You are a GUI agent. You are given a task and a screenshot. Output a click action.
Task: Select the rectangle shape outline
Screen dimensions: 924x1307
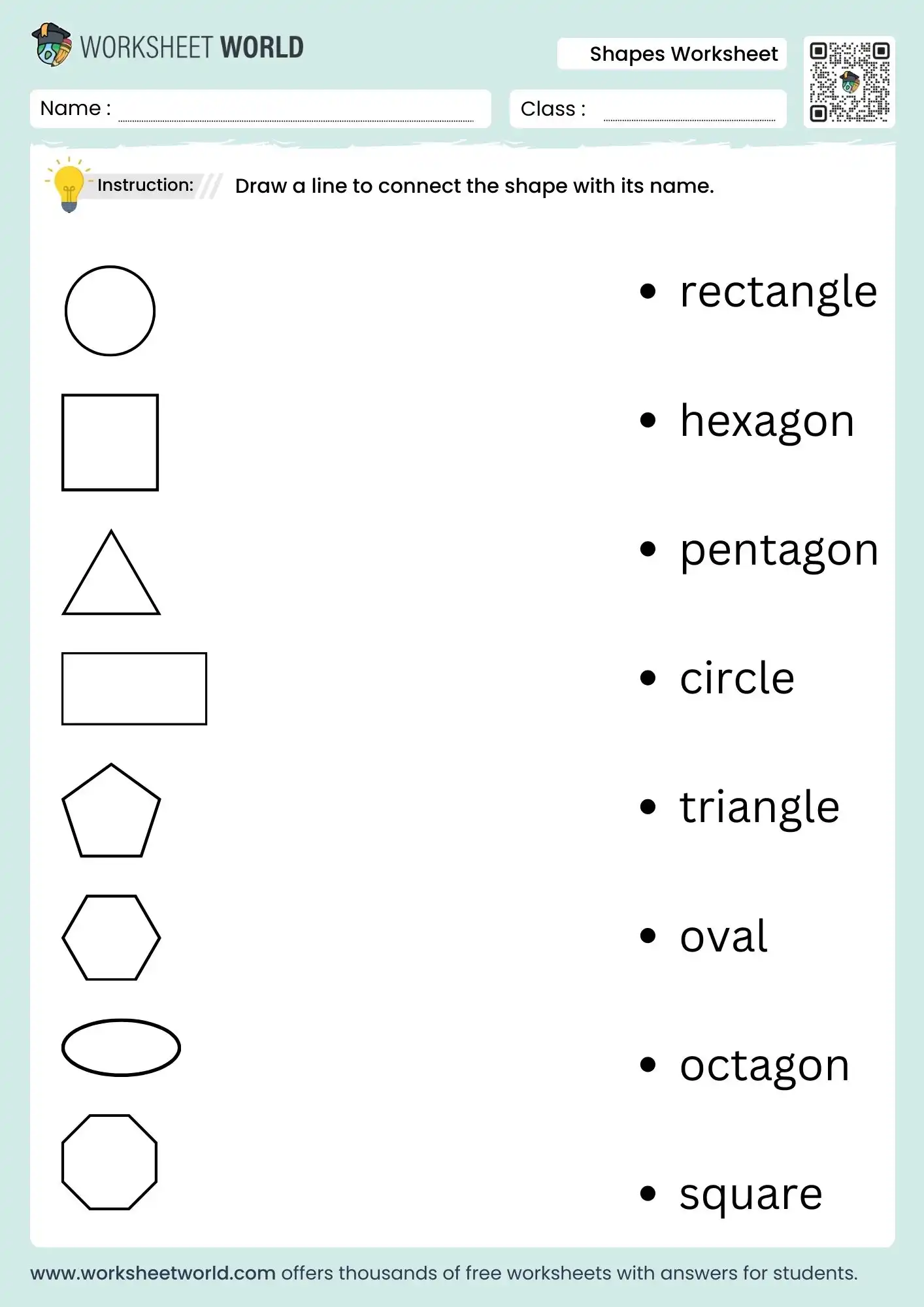tap(134, 689)
